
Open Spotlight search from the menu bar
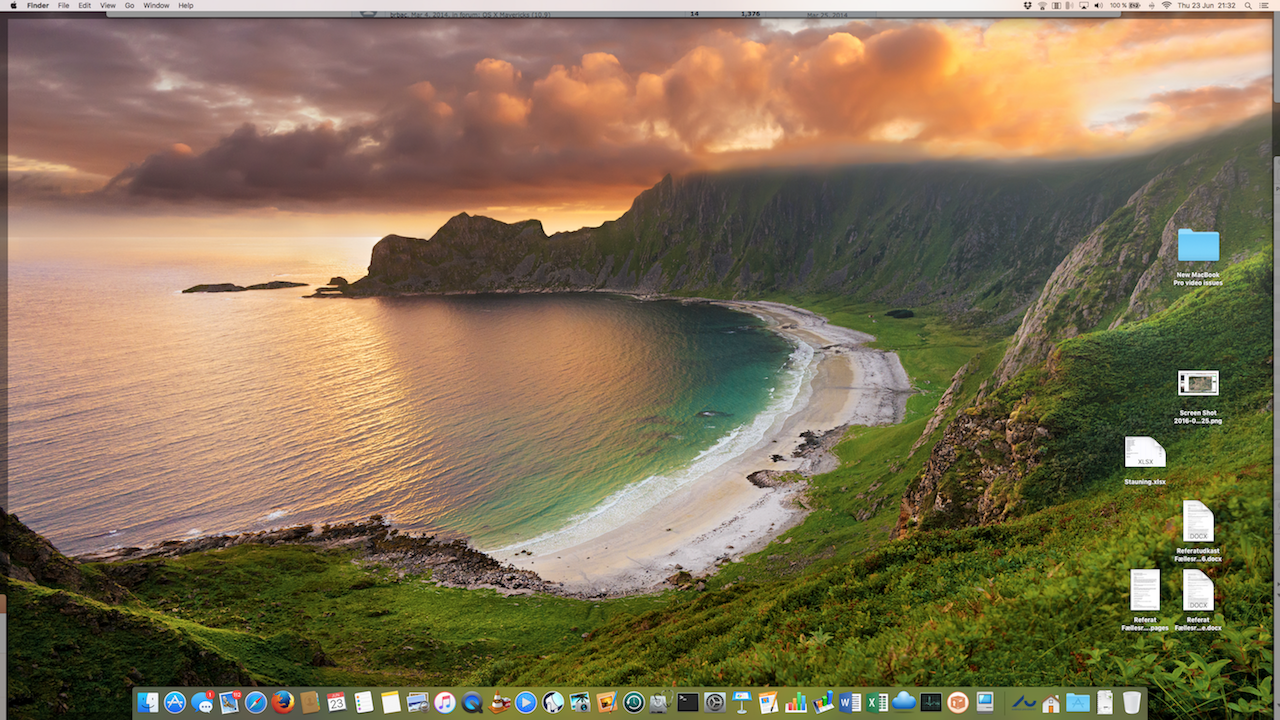1248,5
